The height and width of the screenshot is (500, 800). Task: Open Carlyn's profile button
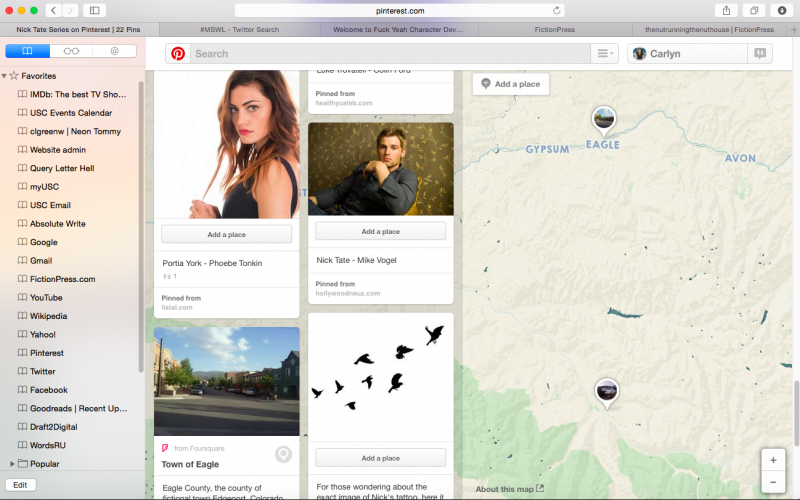[x=687, y=54]
